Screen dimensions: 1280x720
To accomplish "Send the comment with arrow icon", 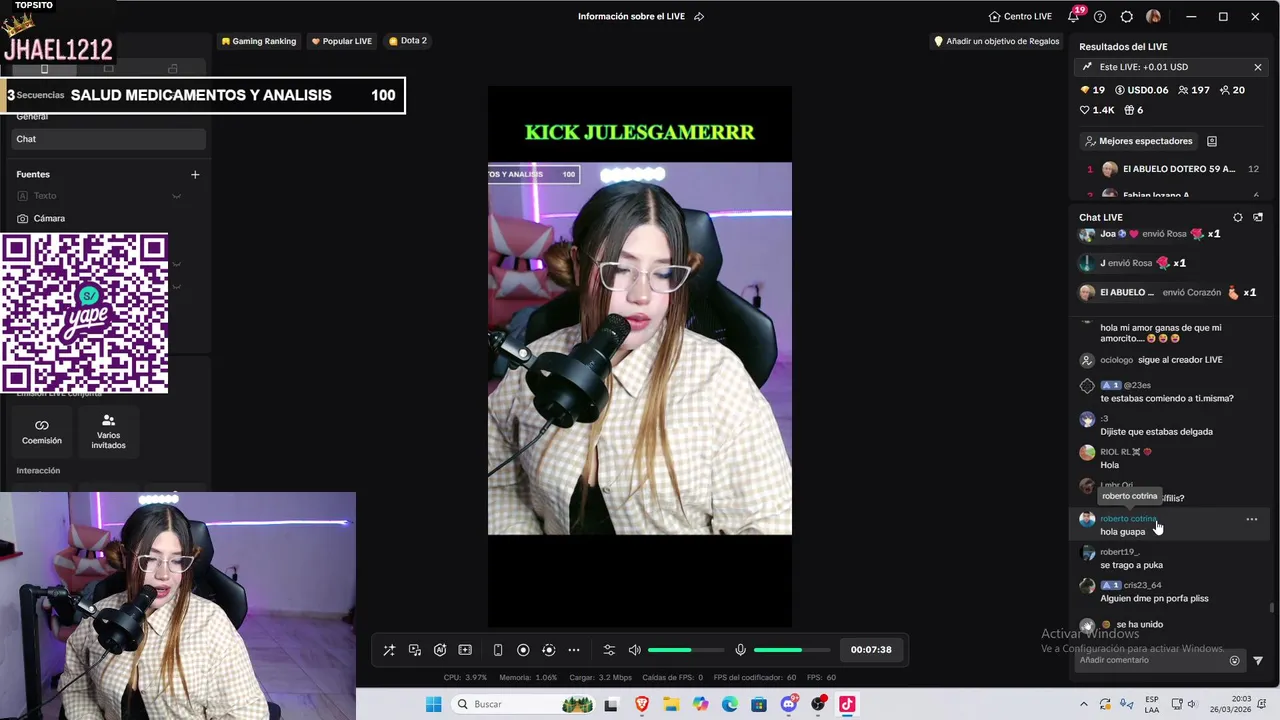I will pos(1258,660).
